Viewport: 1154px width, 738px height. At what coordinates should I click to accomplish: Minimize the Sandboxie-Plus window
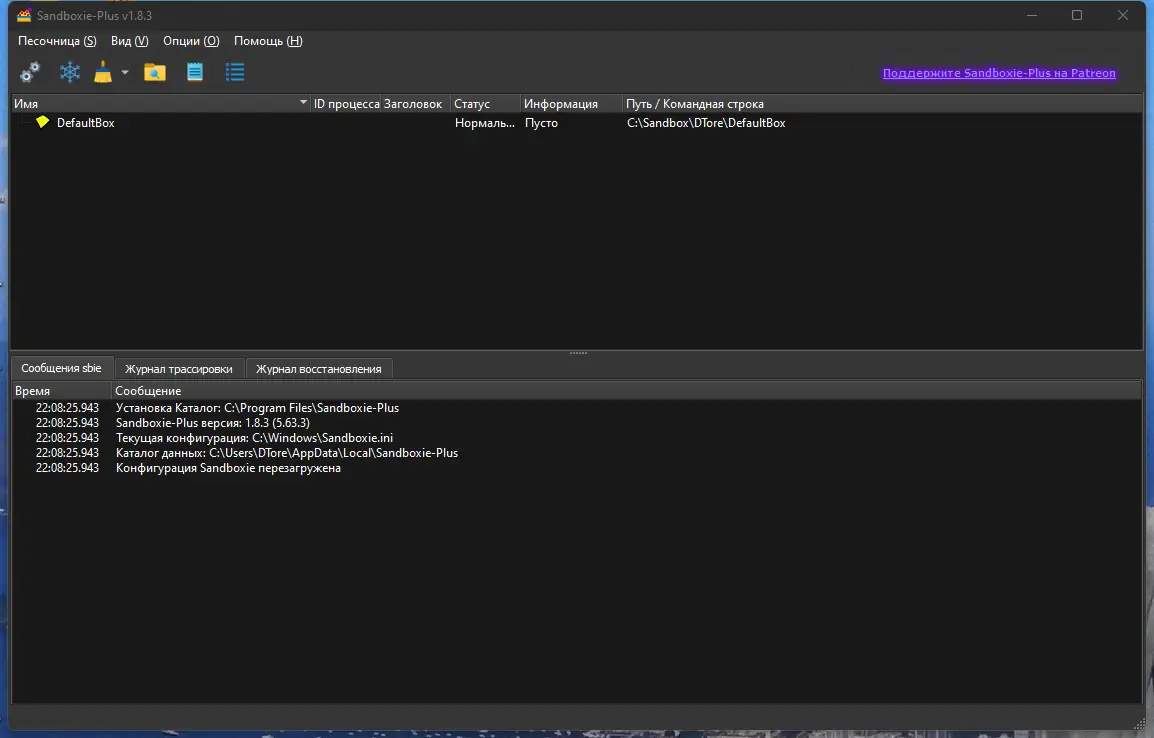tap(1032, 15)
